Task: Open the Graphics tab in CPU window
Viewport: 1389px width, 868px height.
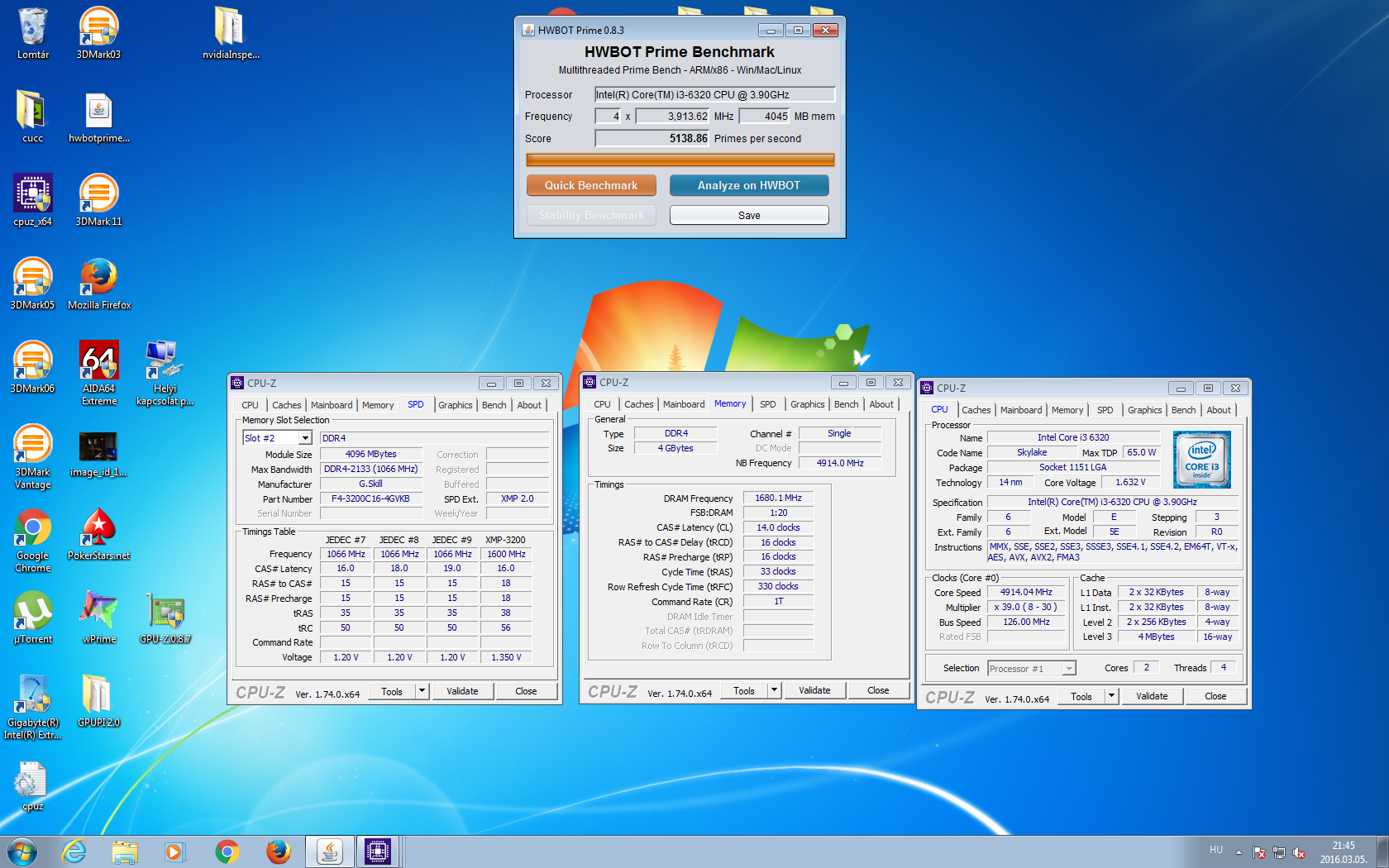Action: click(x=1144, y=410)
